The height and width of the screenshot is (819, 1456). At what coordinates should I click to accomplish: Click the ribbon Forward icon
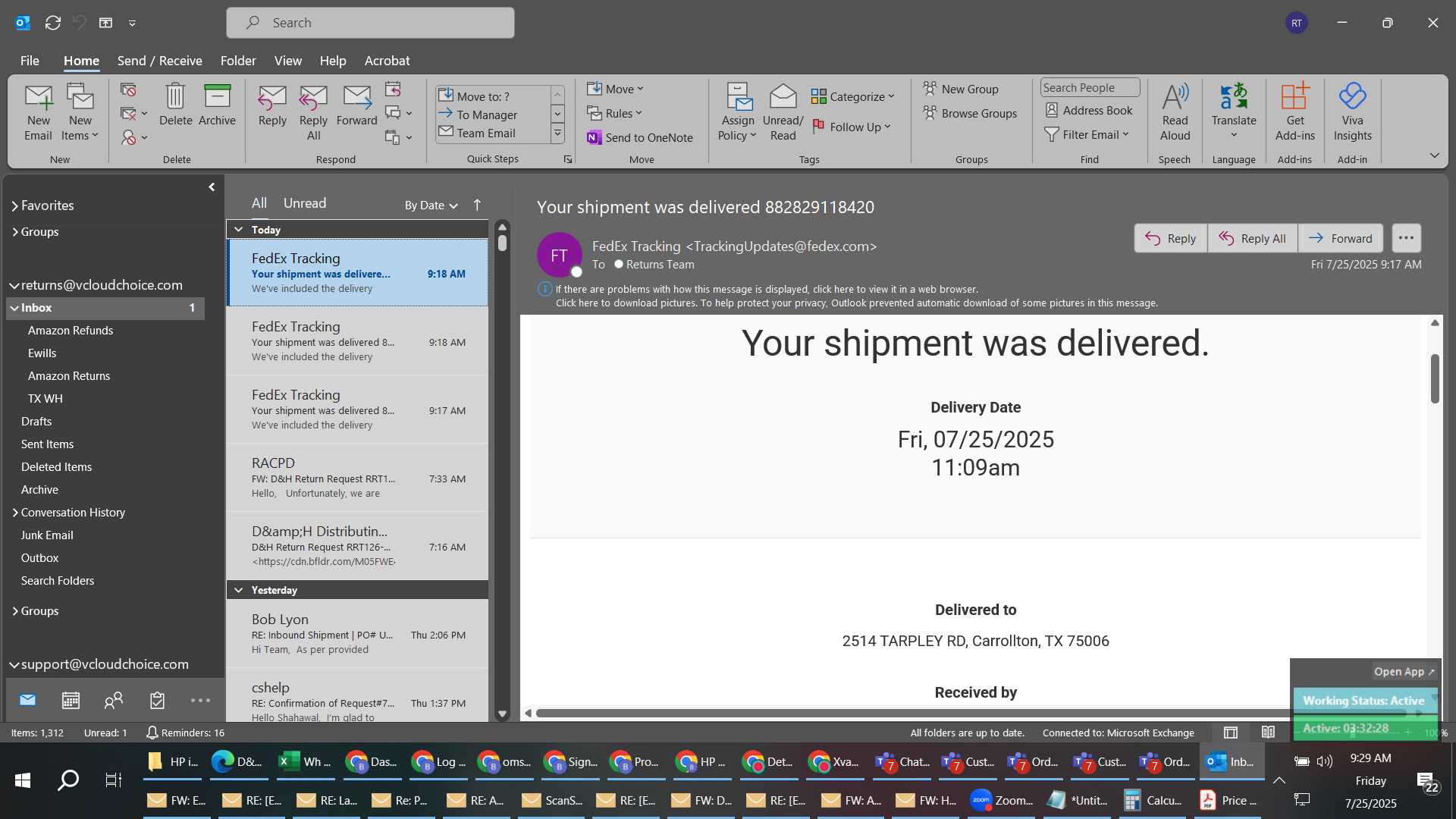coord(356,97)
